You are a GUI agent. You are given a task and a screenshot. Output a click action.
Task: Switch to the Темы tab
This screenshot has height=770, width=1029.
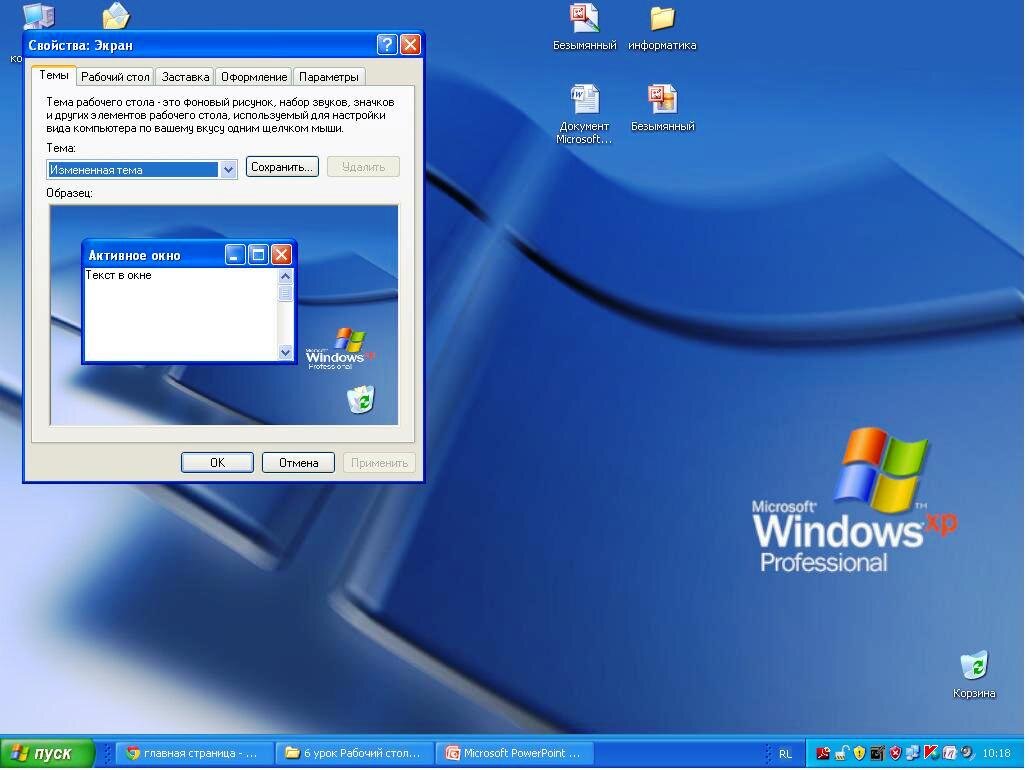[x=53, y=75]
